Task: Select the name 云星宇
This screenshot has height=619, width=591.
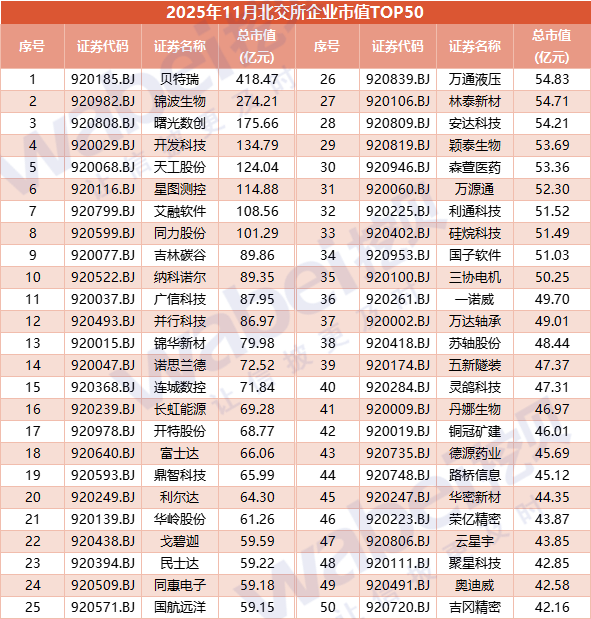Action: click(x=475, y=542)
